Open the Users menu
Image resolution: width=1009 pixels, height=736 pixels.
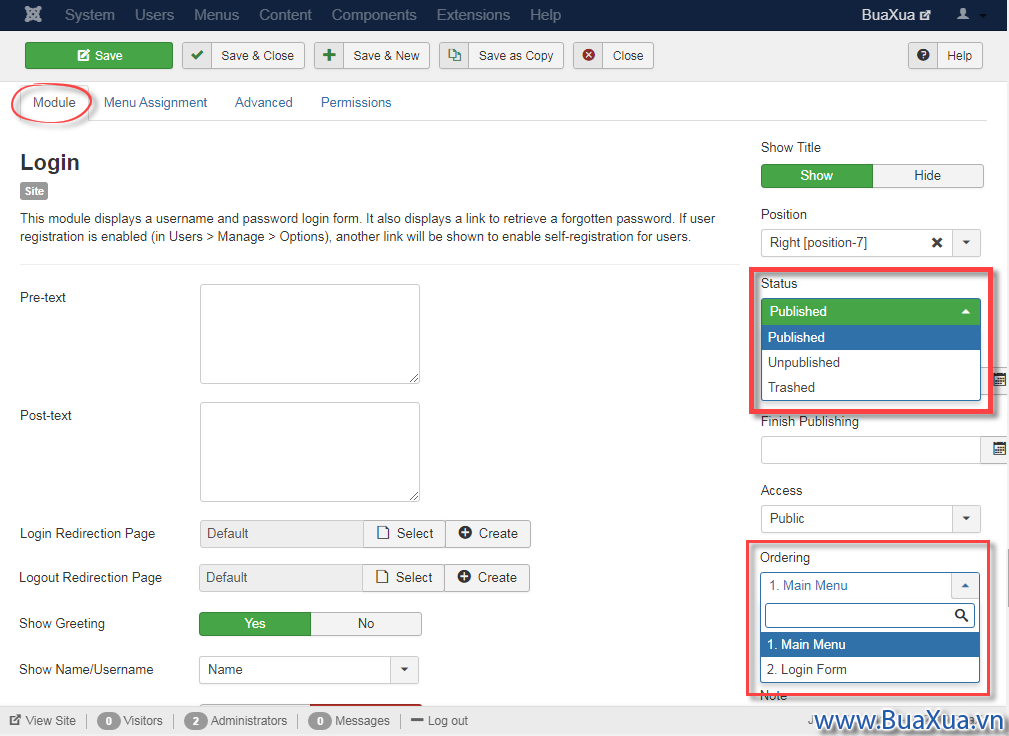(x=154, y=15)
